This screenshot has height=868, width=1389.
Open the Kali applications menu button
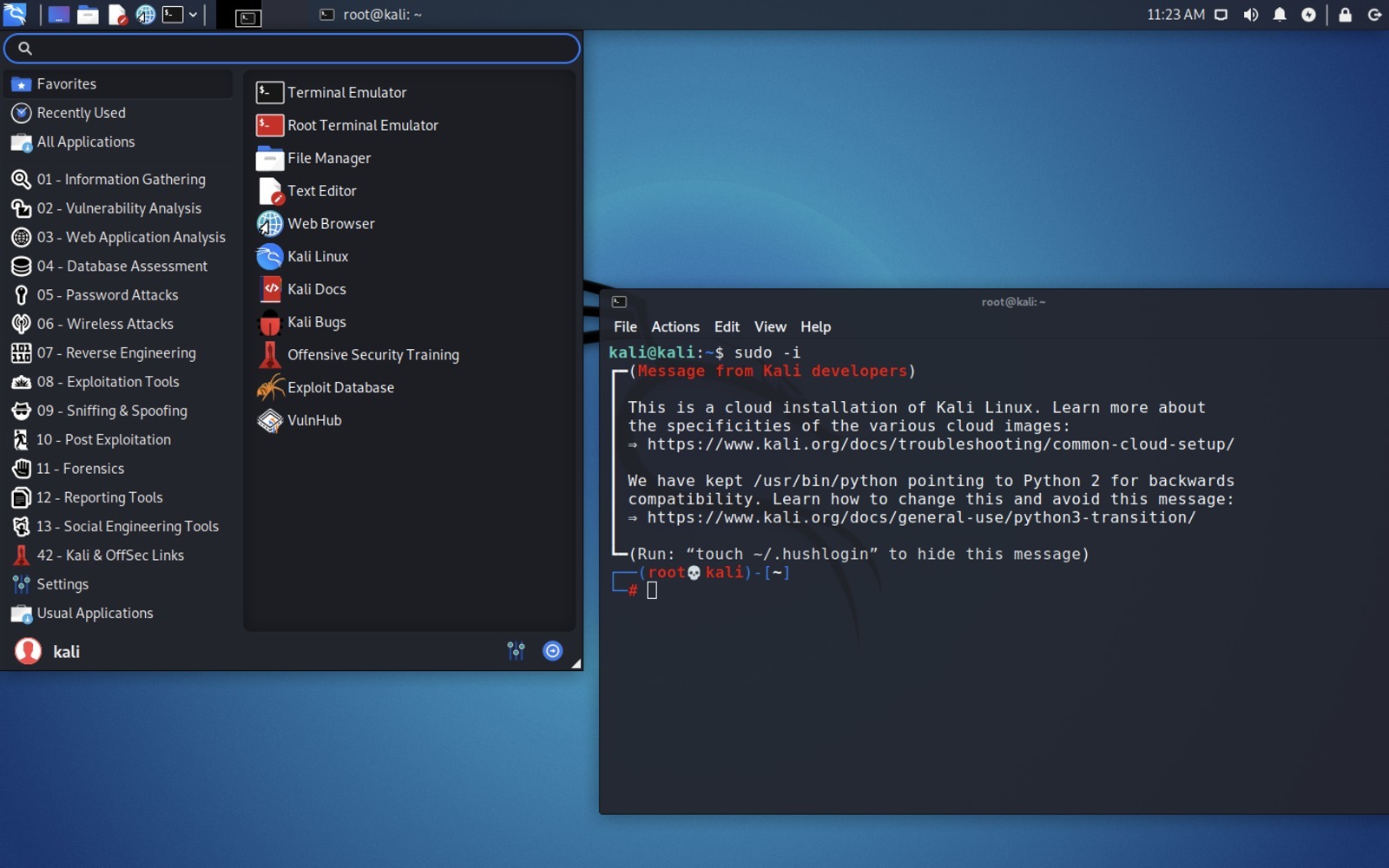(x=16, y=14)
